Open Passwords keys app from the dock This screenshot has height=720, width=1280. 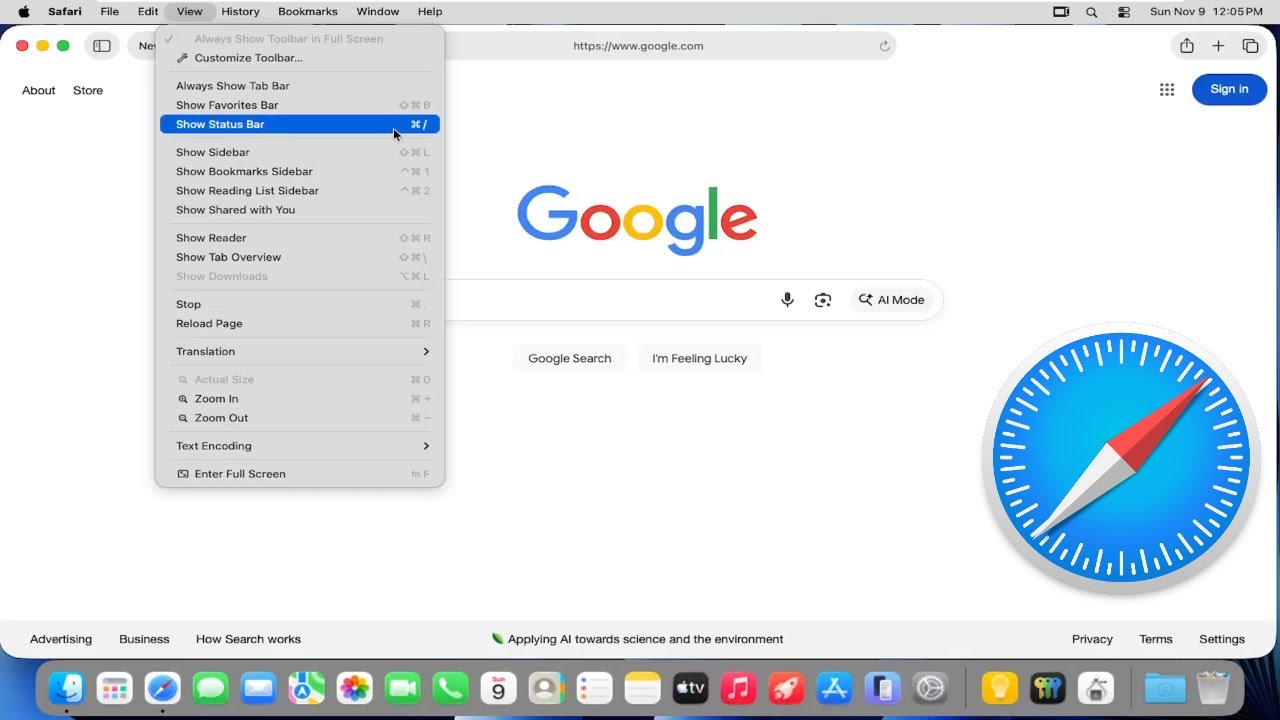click(1047, 688)
